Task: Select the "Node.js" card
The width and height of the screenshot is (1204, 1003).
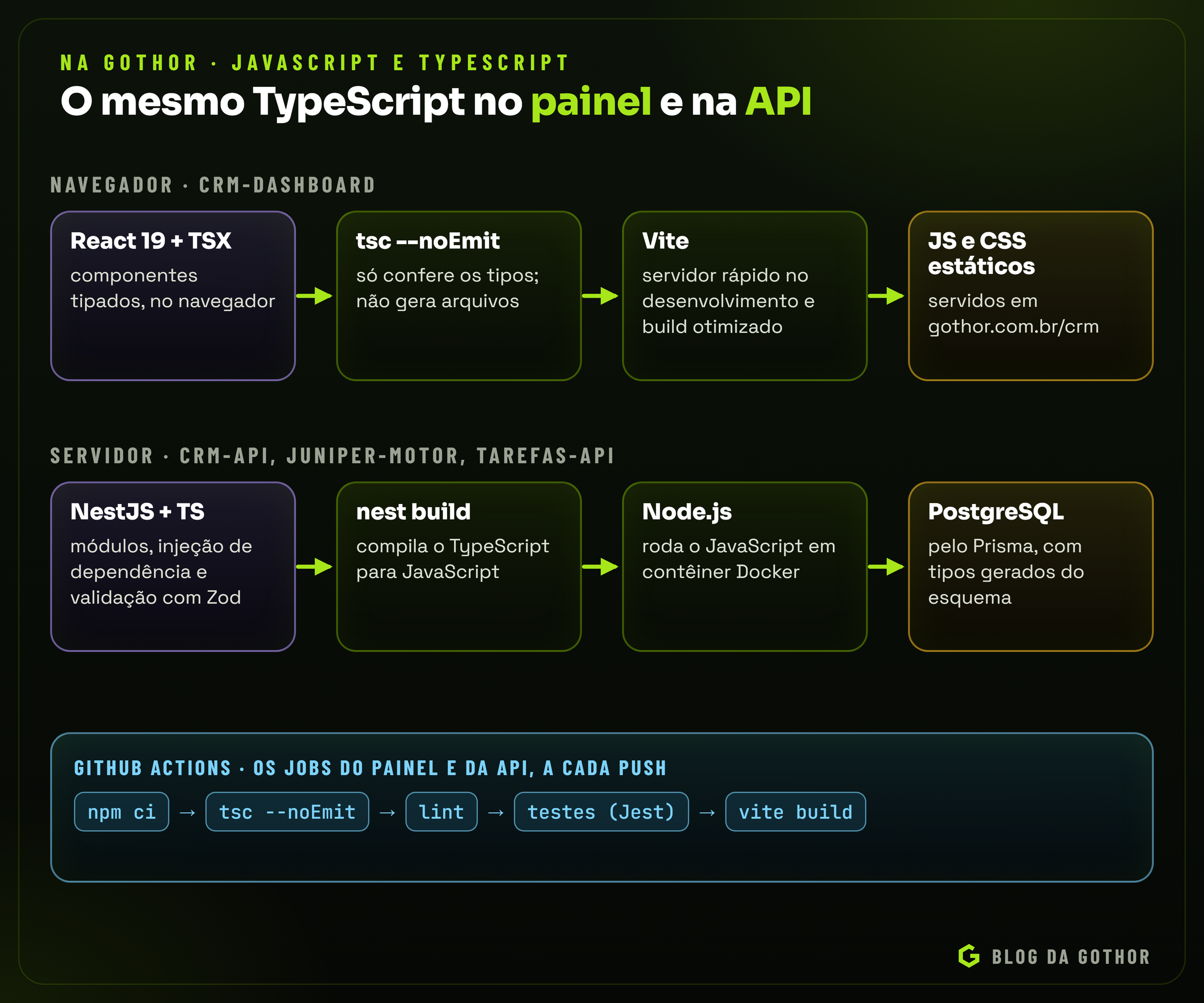Action: pyautogui.click(x=745, y=566)
